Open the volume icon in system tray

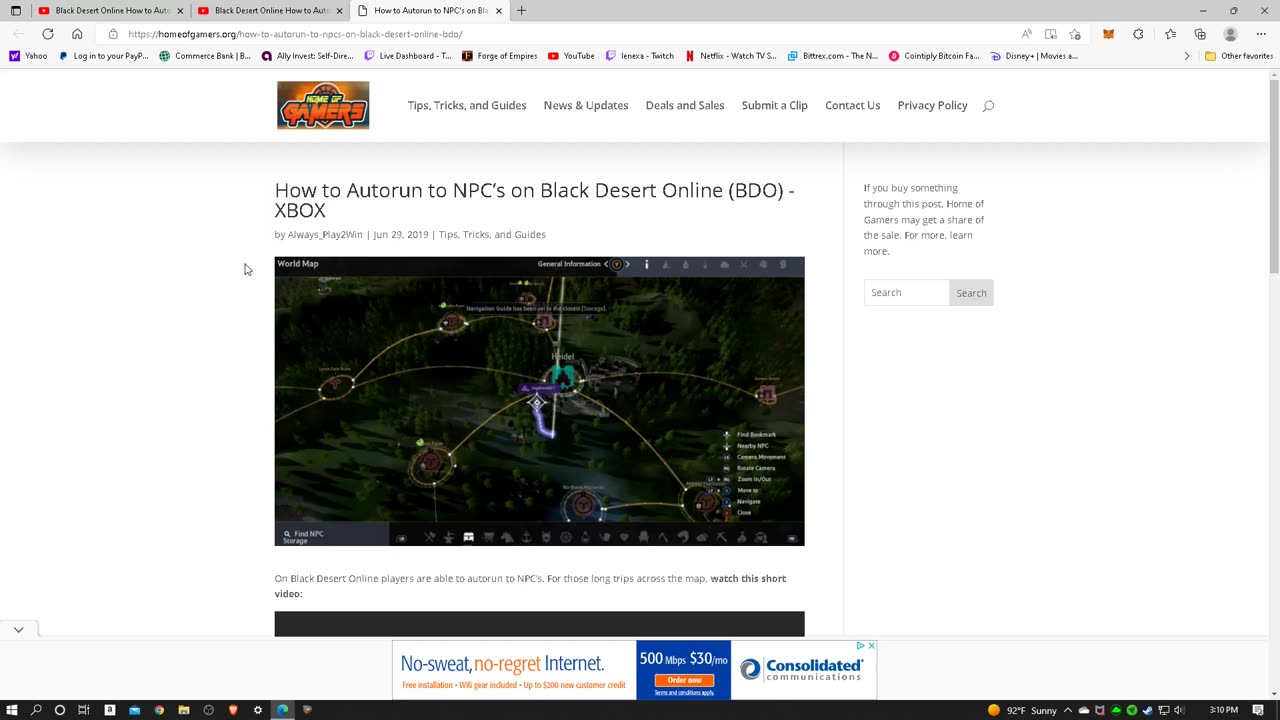pyautogui.click(x=1179, y=710)
